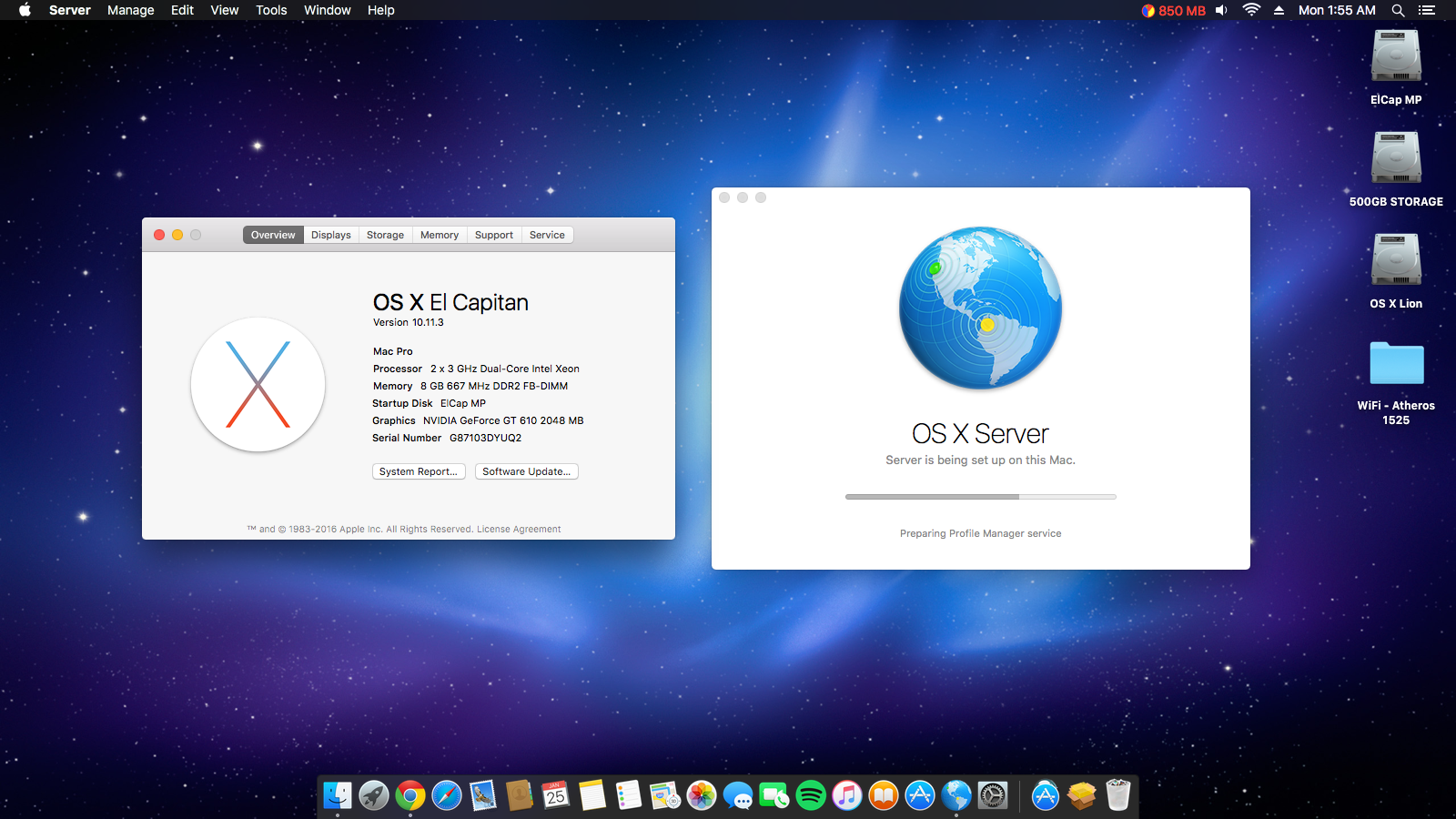Image resolution: width=1456 pixels, height=819 pixels.
Task: Open the WiFi - Atheros 1525 folder
Action: pos(1396,364)
